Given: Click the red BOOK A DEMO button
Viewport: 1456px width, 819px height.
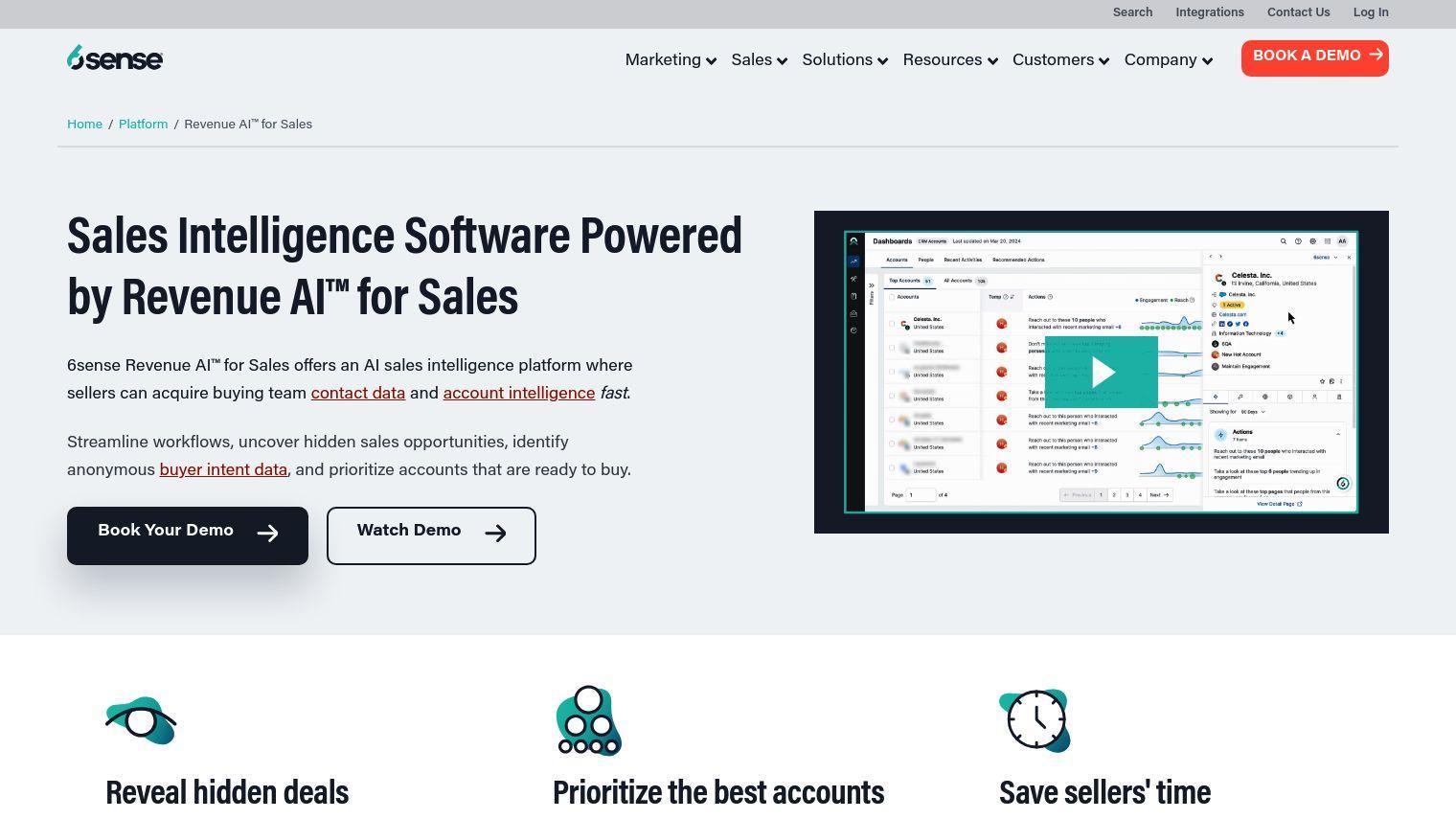Looking at the screenshot, I should [x=1315, y=57].
